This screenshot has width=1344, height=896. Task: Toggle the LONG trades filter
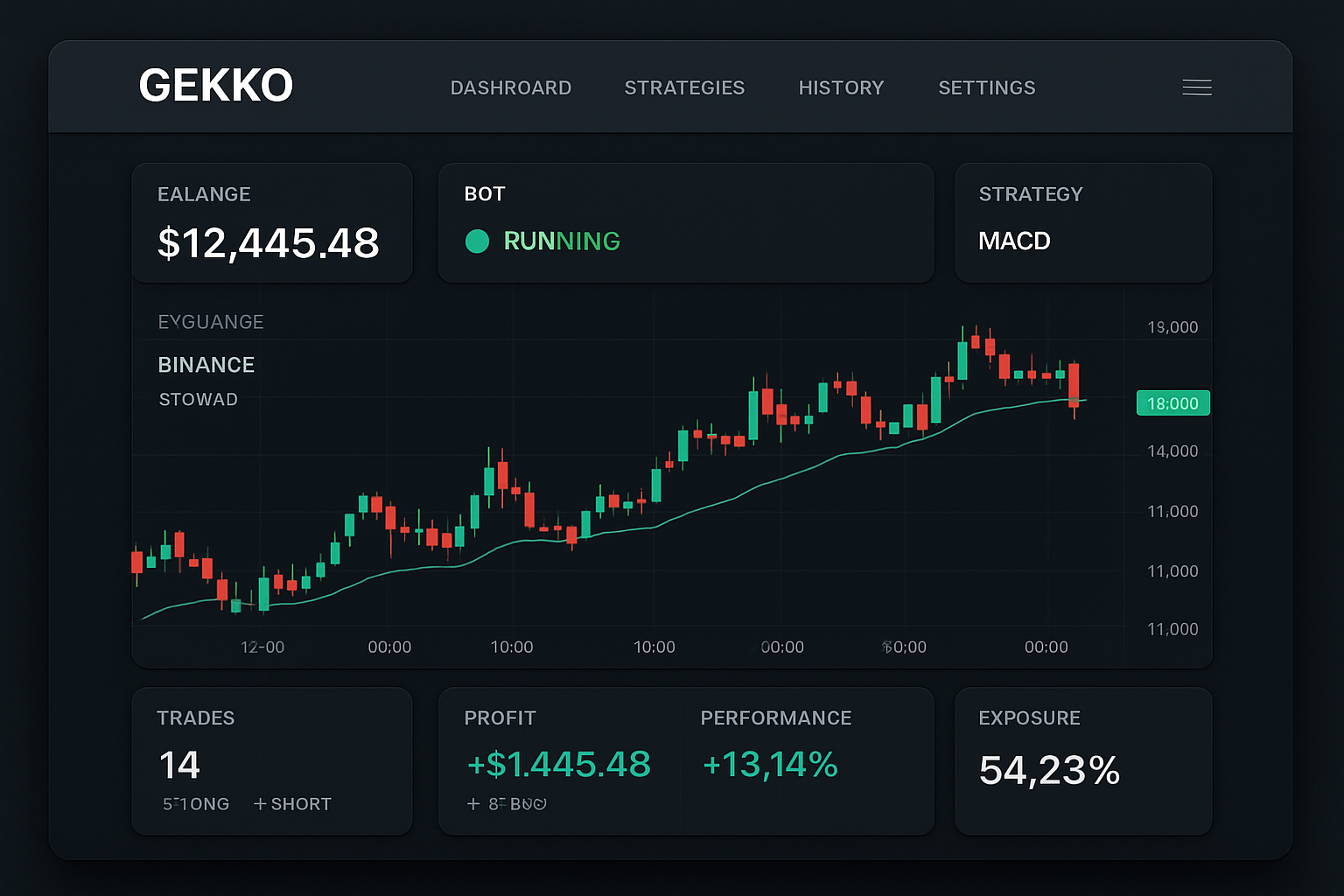point(194,804)
